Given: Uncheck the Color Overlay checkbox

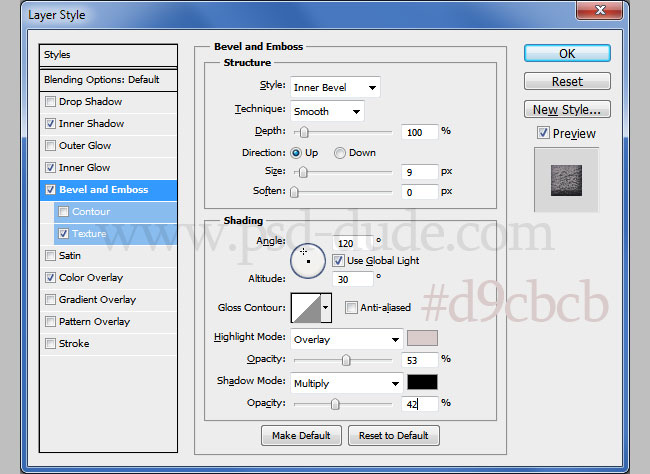Looking at the screenshot, I should tap(50, 277).
